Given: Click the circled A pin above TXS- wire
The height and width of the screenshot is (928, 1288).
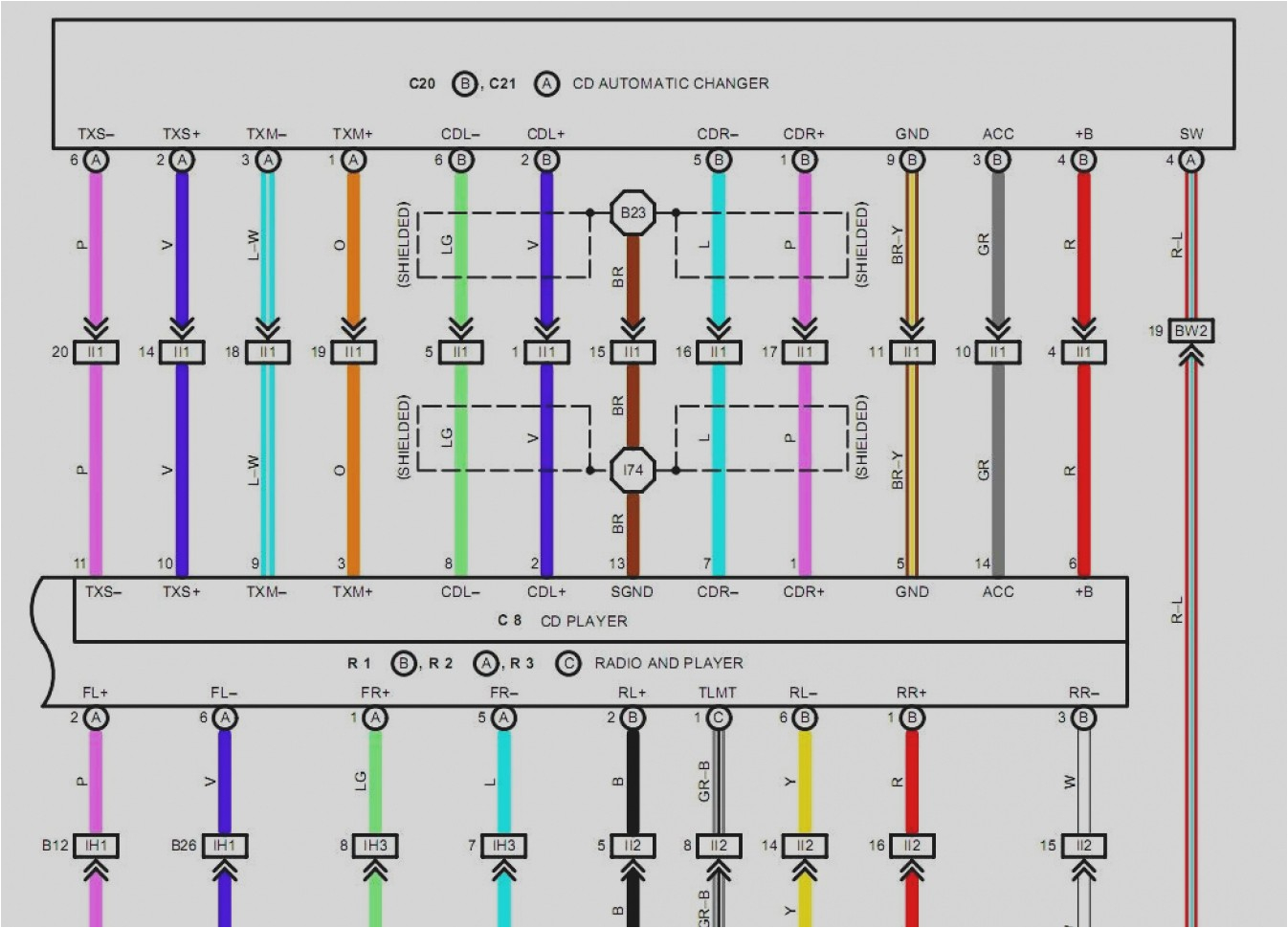Looking at the screenshot, I should click(x=94, y=161).
